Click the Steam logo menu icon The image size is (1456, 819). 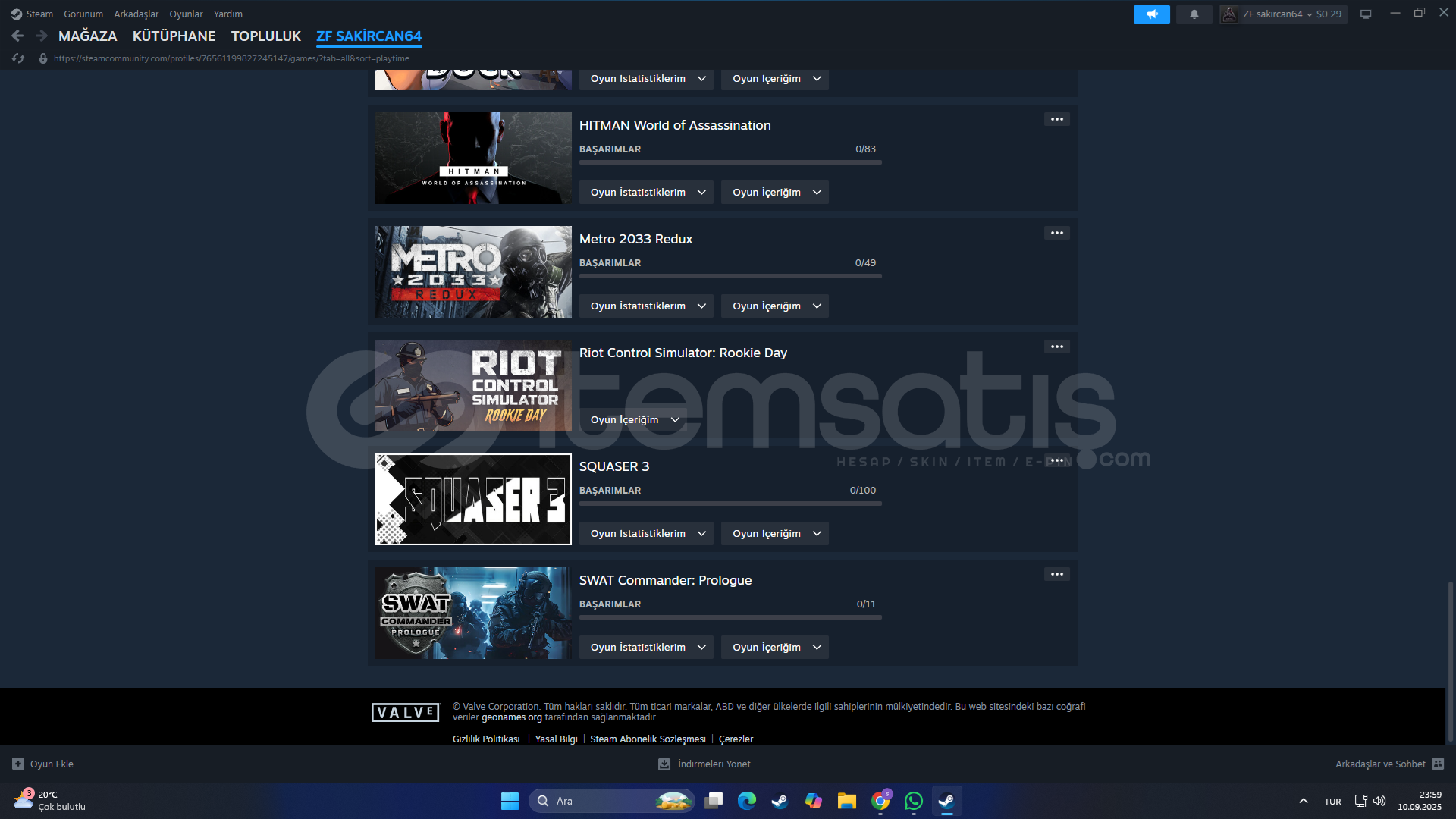16,14
